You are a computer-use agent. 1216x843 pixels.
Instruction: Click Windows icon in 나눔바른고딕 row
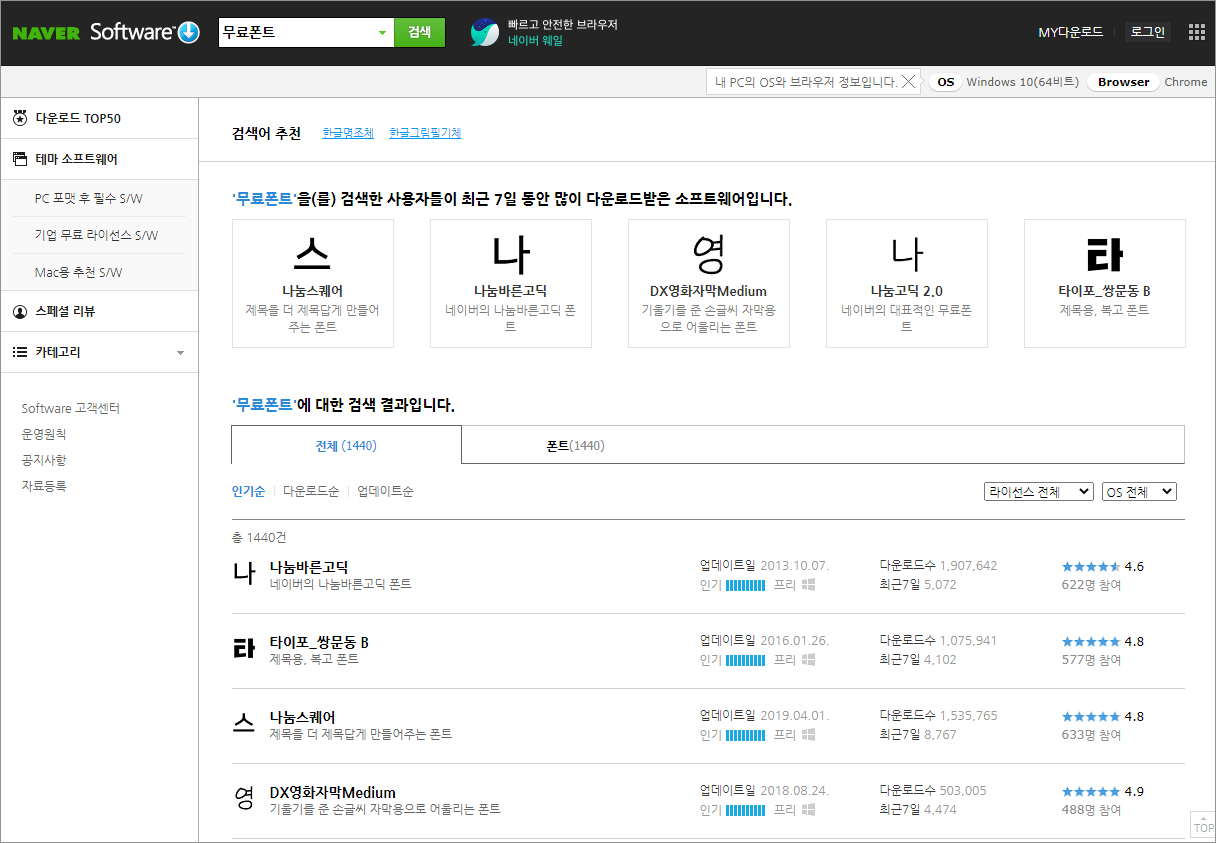[x=809, y=584]
